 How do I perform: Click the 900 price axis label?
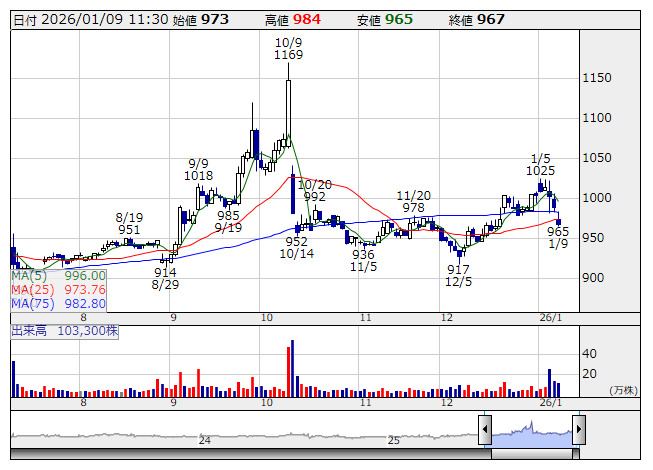[x=593, y=278]
